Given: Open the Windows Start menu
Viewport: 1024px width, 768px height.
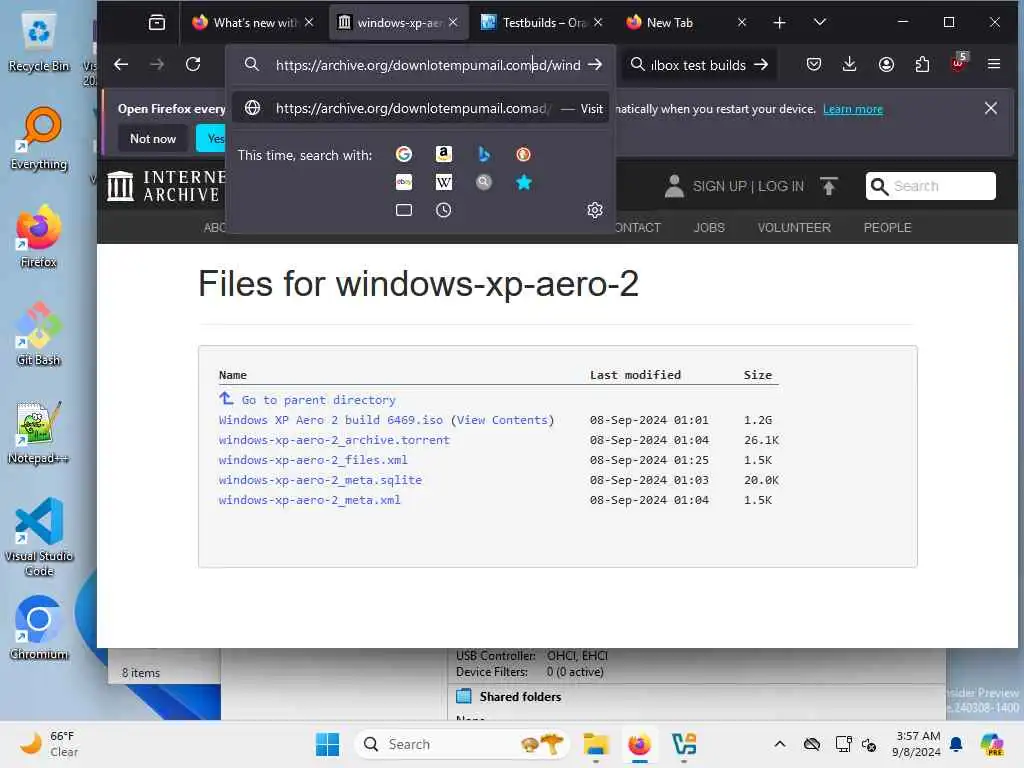Looking at the screenshot, I should click(327, 744).
